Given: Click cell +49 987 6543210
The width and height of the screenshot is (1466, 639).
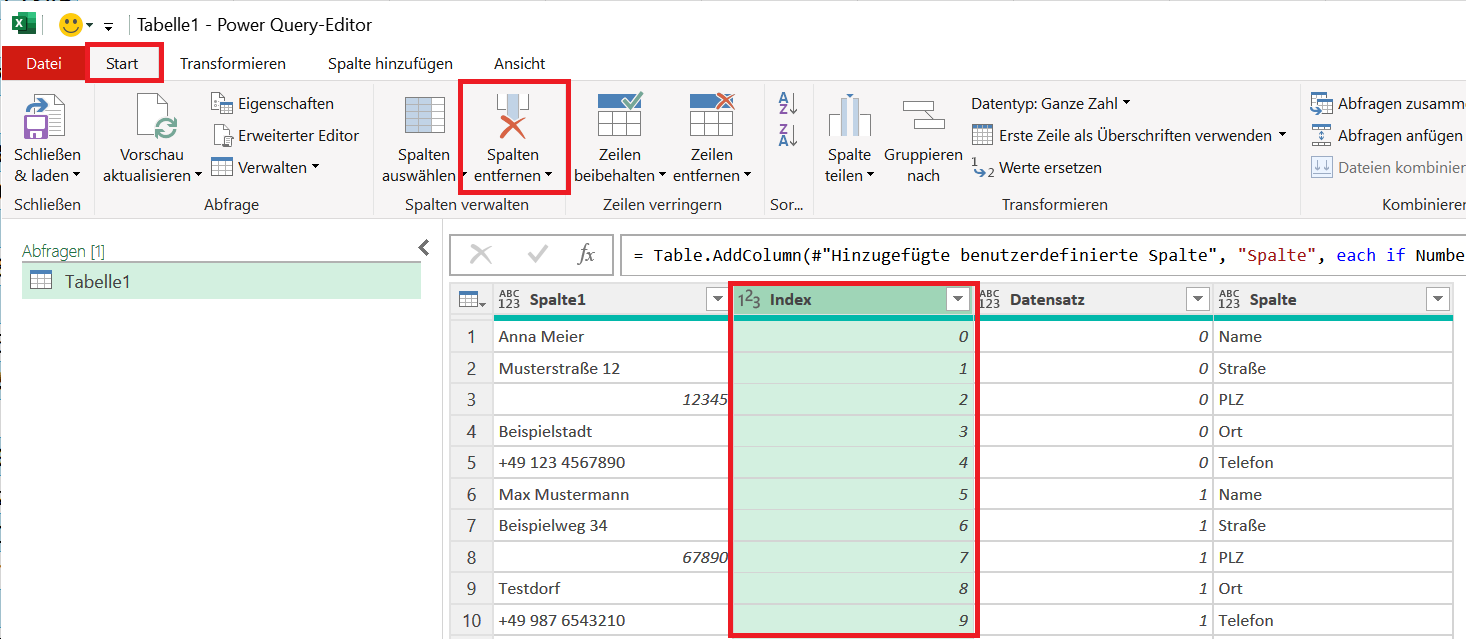Looking at the screenshot, I should coord(612,620).
